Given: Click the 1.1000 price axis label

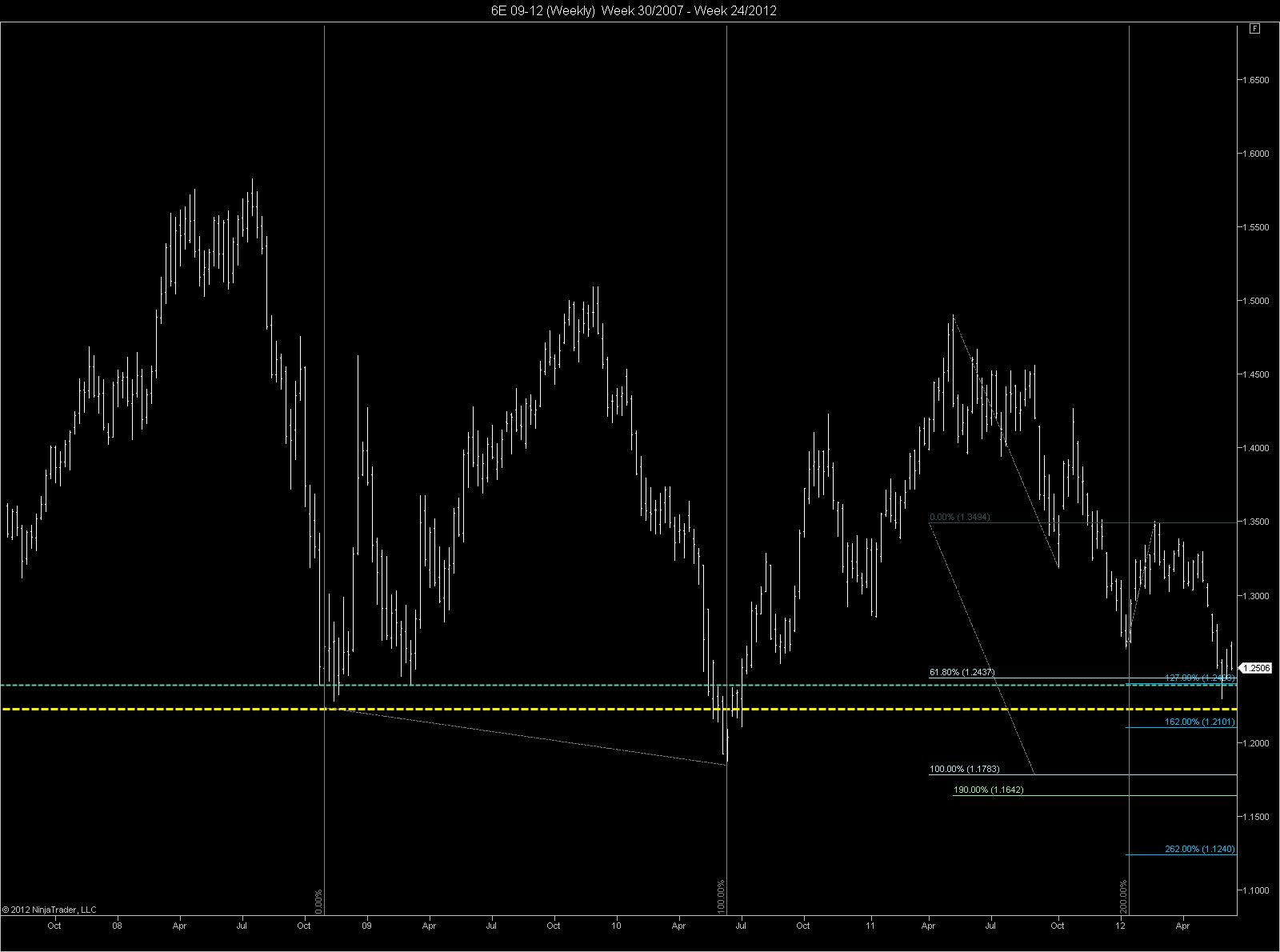Looking at the screenshot, I should tap(1256, 890).
